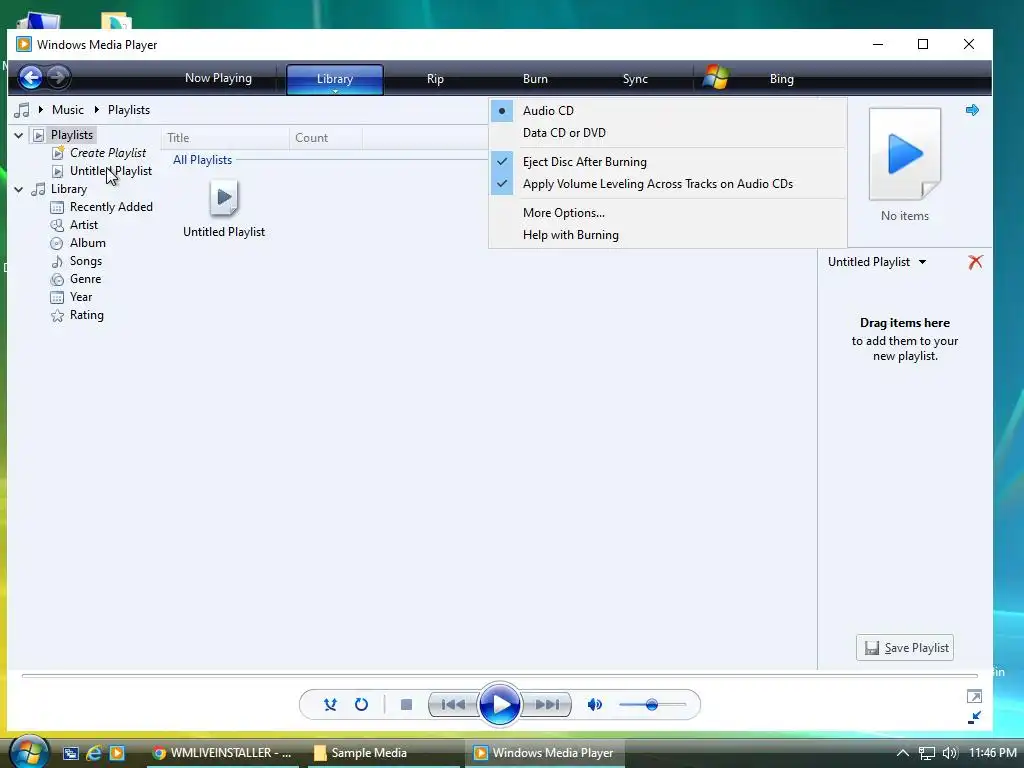This screenshot has width=1024, height=768.
Task: Click Playlists in the breadcrumb
Action: click(129, 110)
